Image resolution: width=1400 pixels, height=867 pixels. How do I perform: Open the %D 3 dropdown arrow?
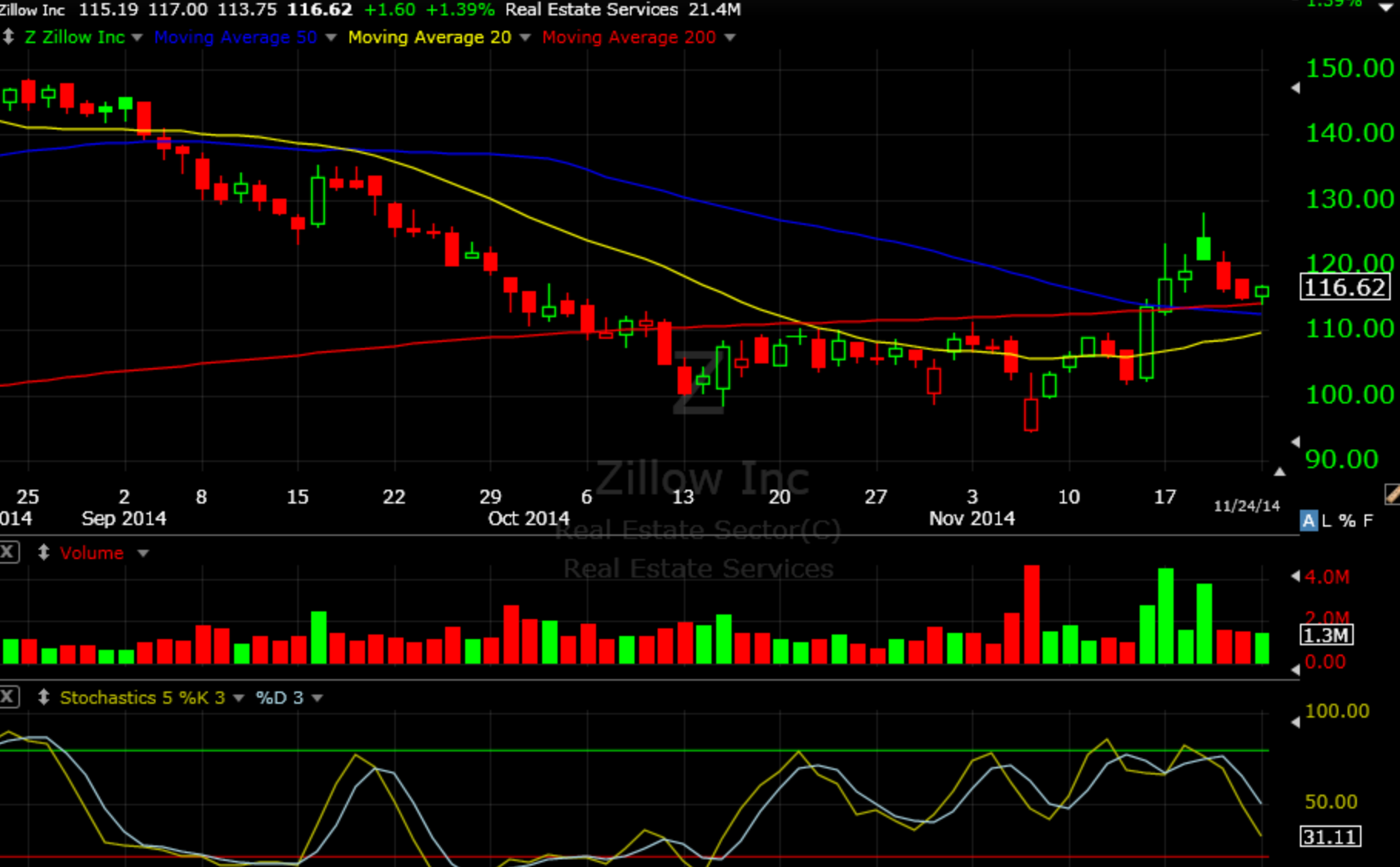tap(317, 698)
